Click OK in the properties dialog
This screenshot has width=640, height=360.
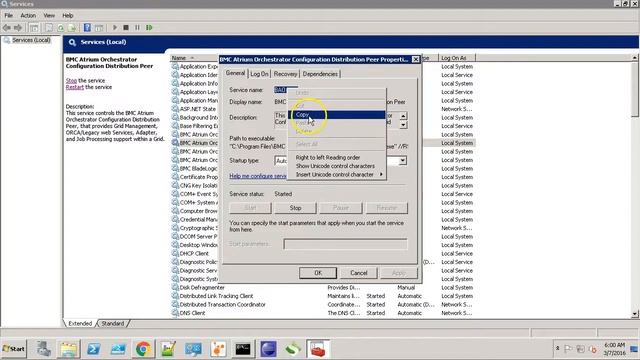(x=318, y=273)
